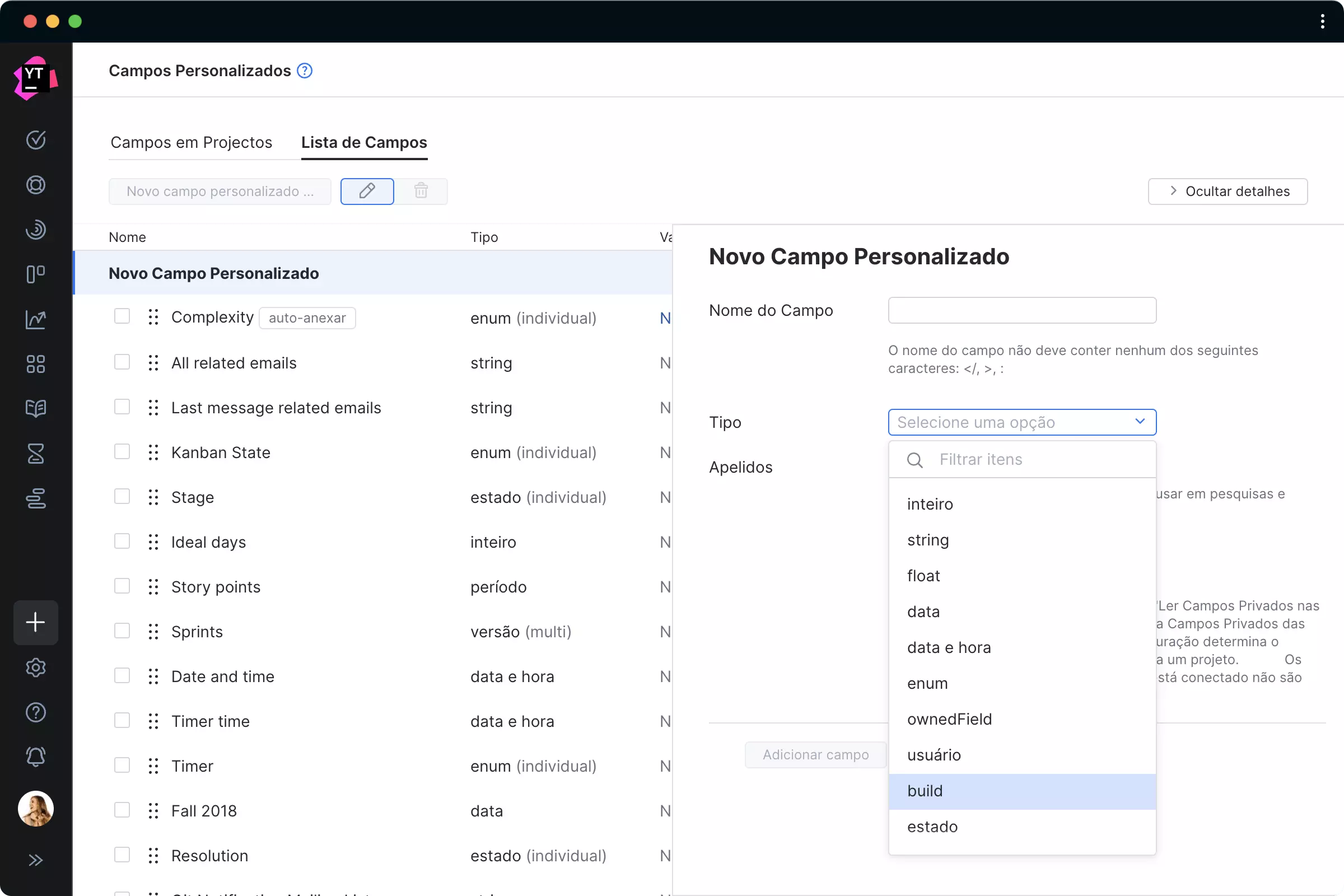Open the Agile Boards sidebar icon
Viewport: 1344px width, 896px height.
click(35, 274)
